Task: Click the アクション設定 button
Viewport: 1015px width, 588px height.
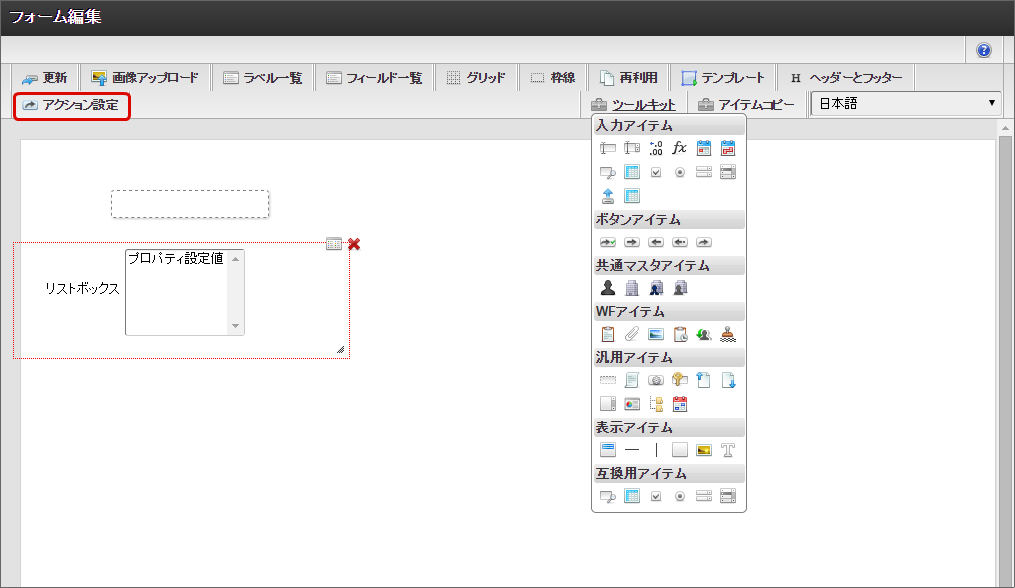Action: [71, 105]
